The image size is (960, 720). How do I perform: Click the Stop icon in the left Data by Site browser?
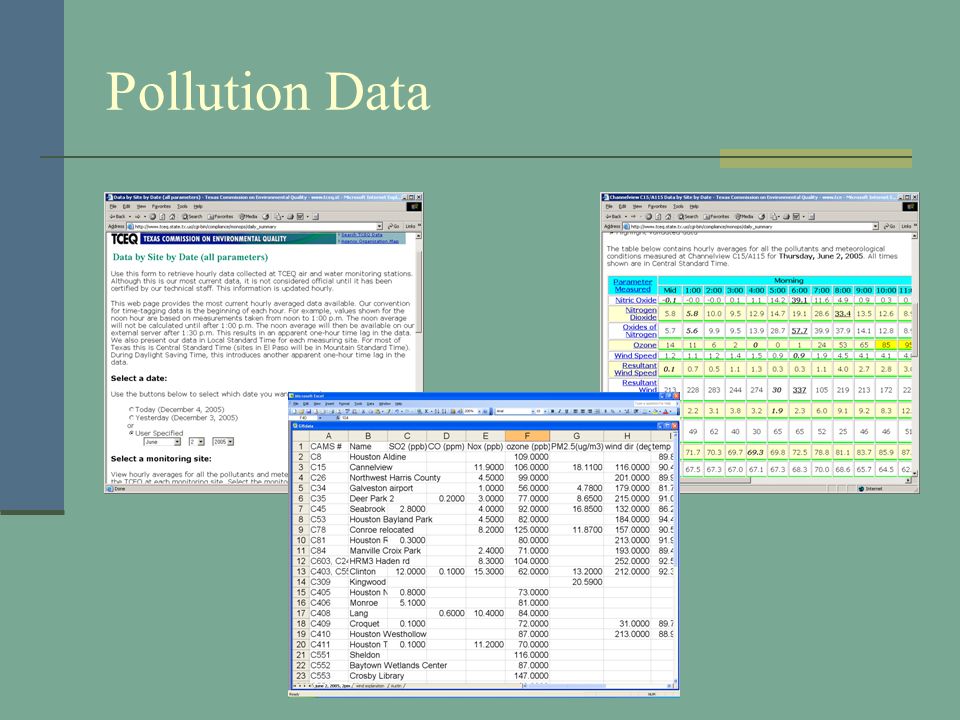[x=153, y=217]
